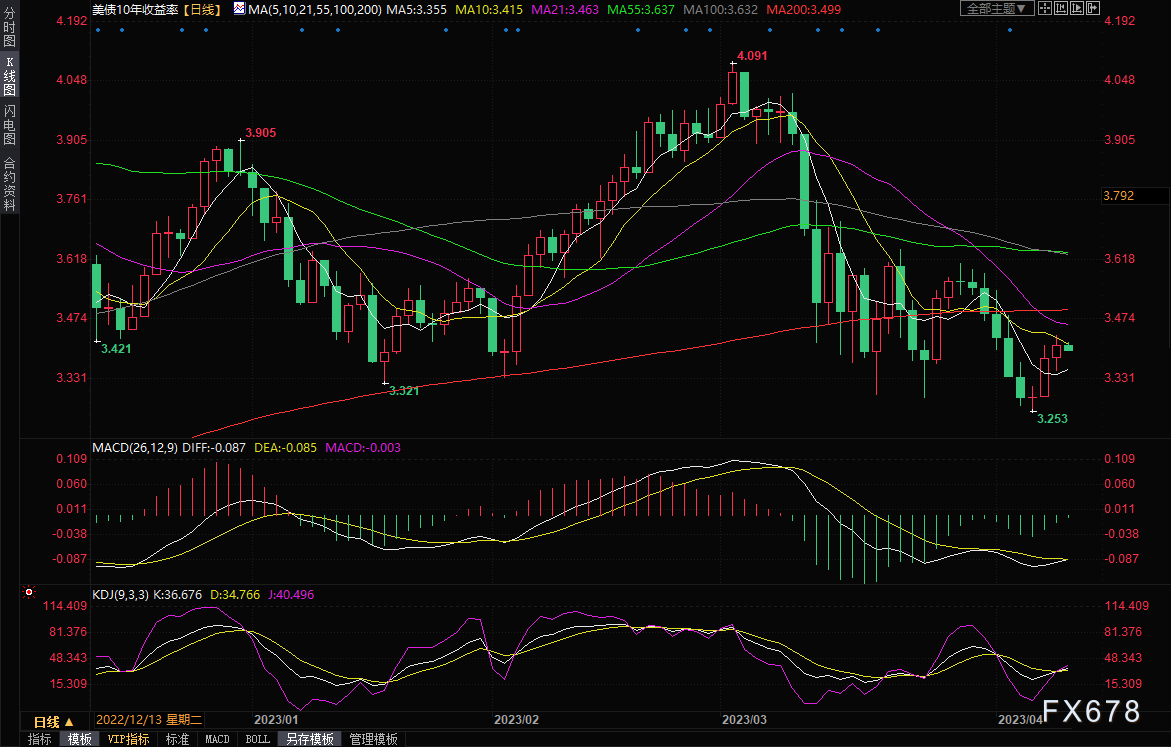Click 管理模板 button
1171x747 pixels.
click(x=373, y=740)
